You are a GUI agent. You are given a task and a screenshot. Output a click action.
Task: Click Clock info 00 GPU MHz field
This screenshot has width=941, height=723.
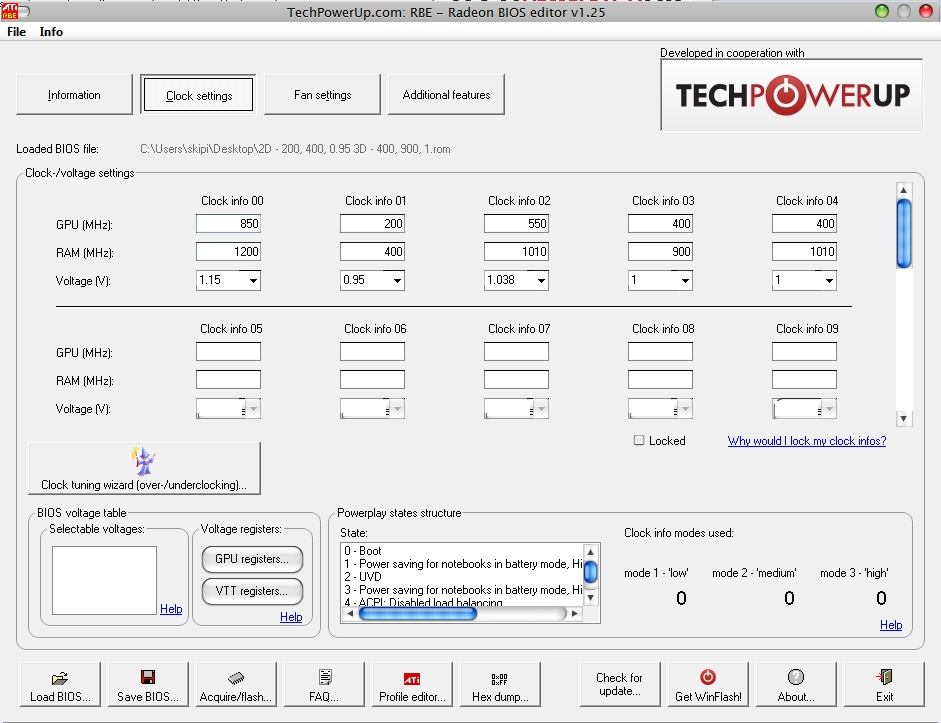pos(228,224)
